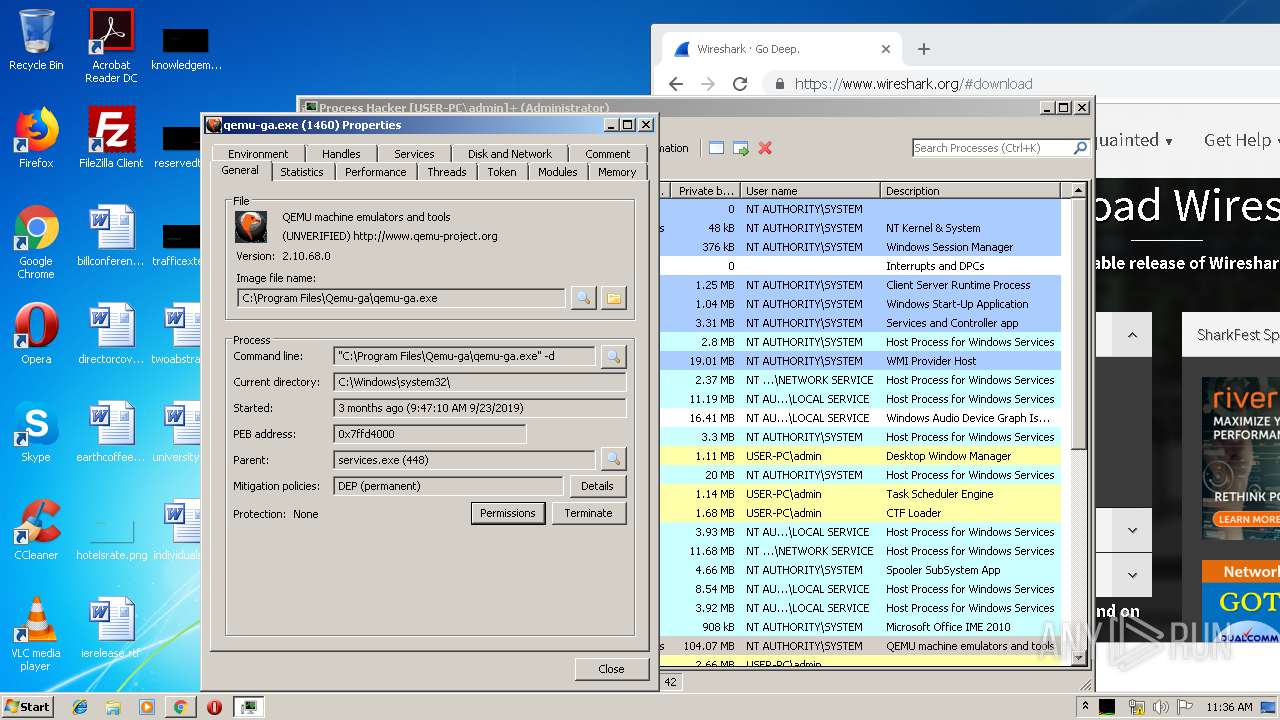Select Windows Session Manager process row
The image size is (1280, 720).
pyautogui.click(x=860, y=247)
